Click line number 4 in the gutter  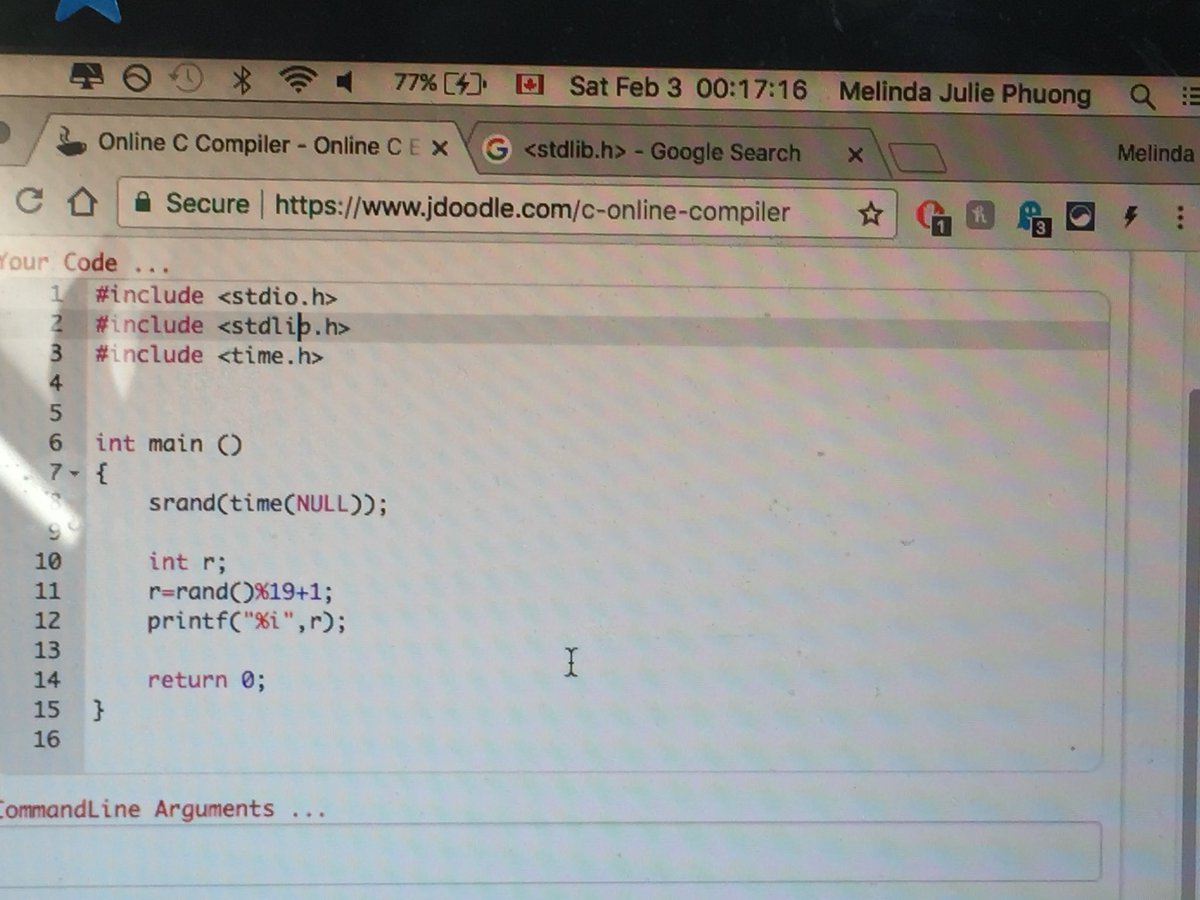[x=55, y=383]
